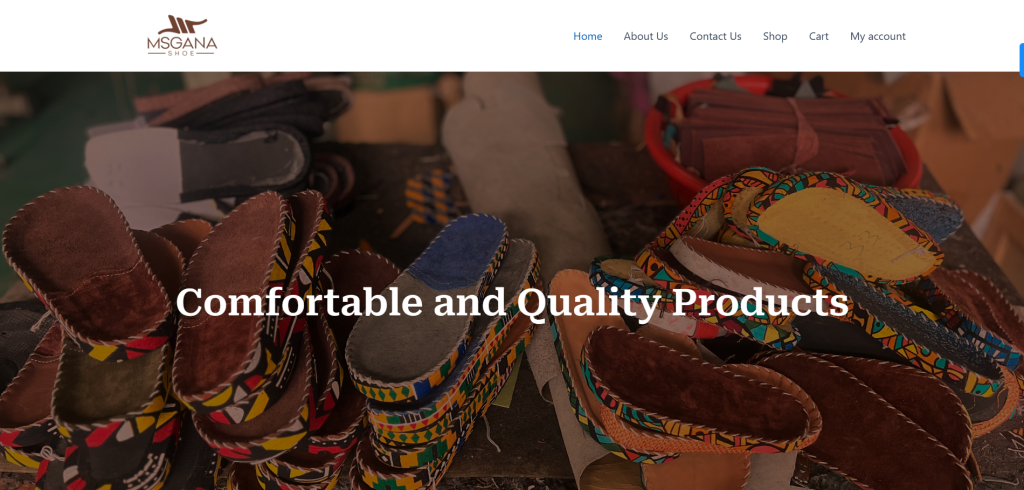Open the About Us page
The height and width of the screenshot is (490, 1024).
646,36
